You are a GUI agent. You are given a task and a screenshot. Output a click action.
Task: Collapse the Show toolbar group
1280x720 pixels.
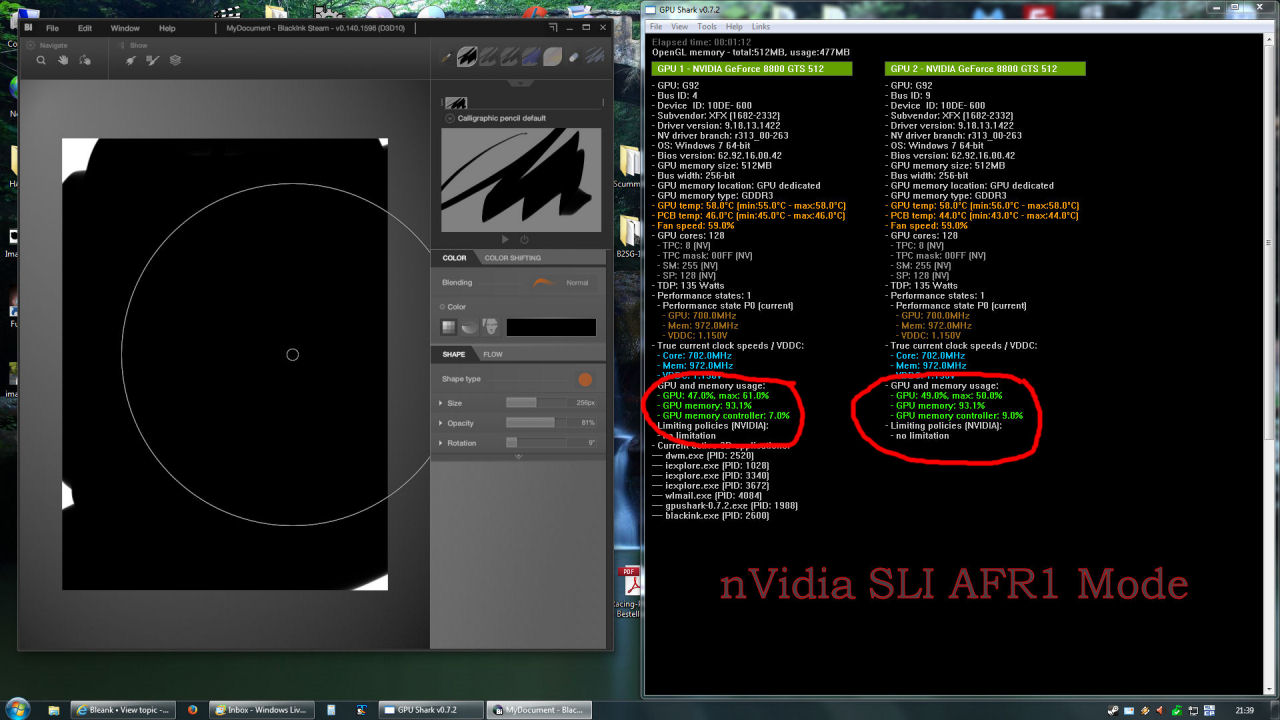click(122, 45)
